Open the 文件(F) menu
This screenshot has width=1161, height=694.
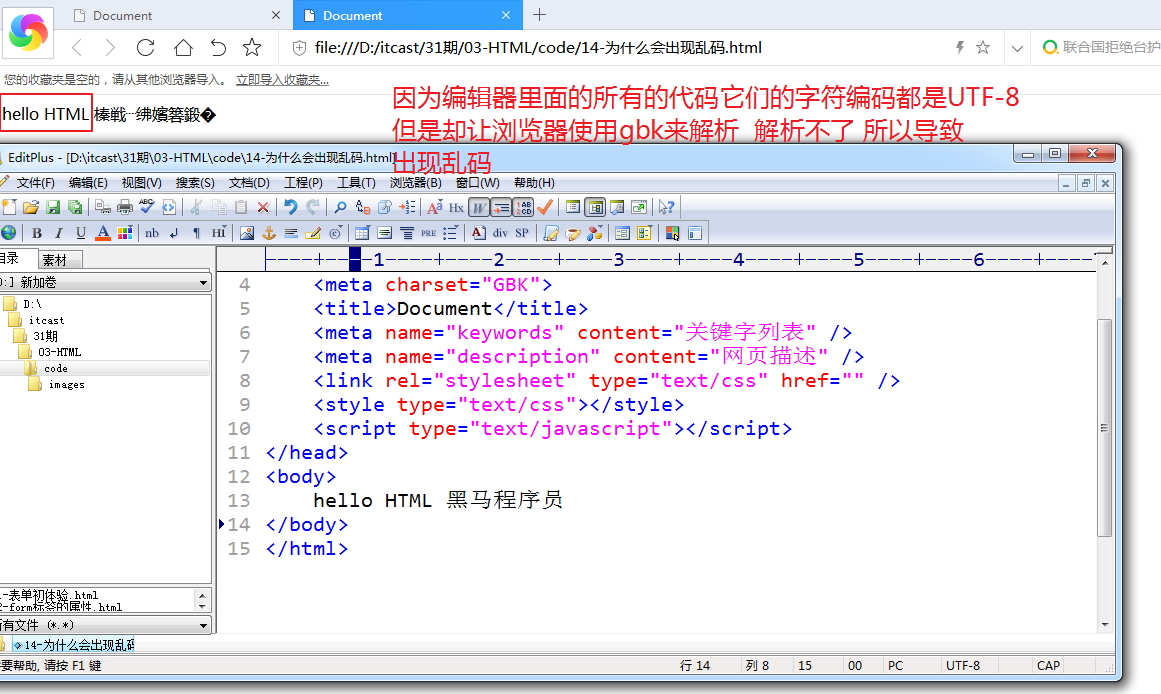coord(36,183)
